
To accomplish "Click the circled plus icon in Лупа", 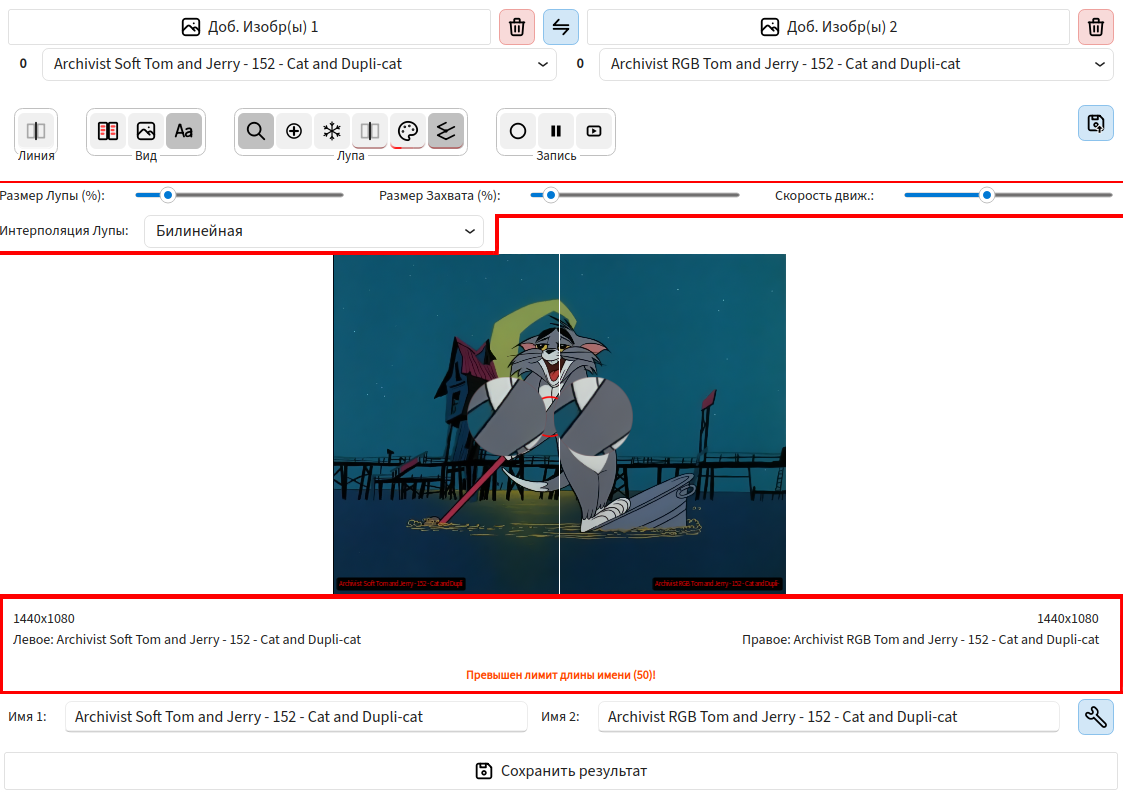I will (x=294, y=131).
